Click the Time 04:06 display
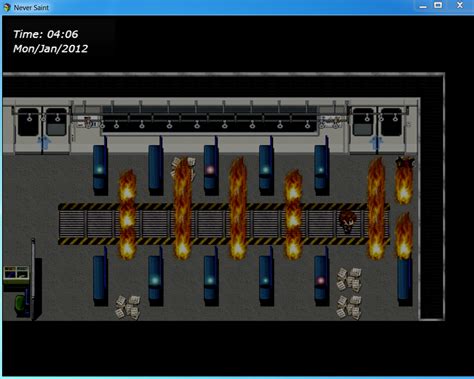 [x=46, y=34]
